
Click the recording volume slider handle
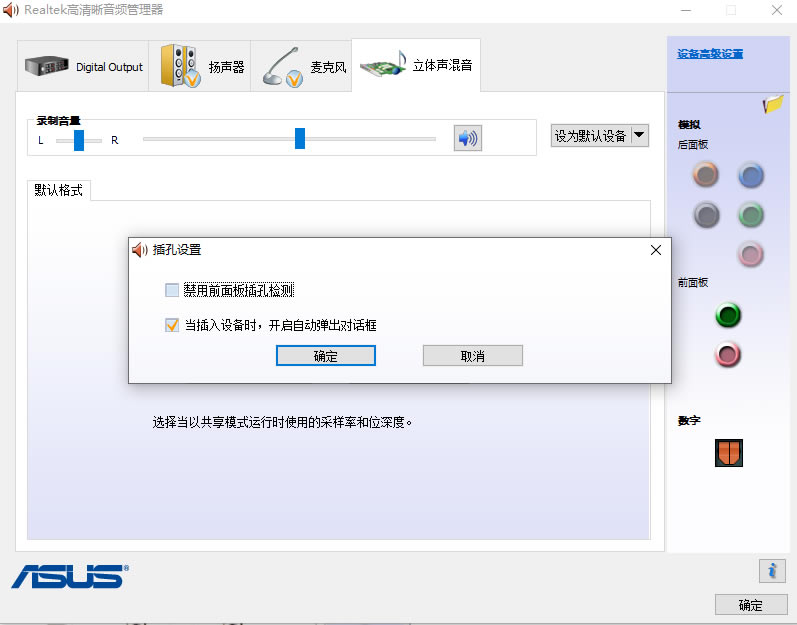[x=300, y=139]
